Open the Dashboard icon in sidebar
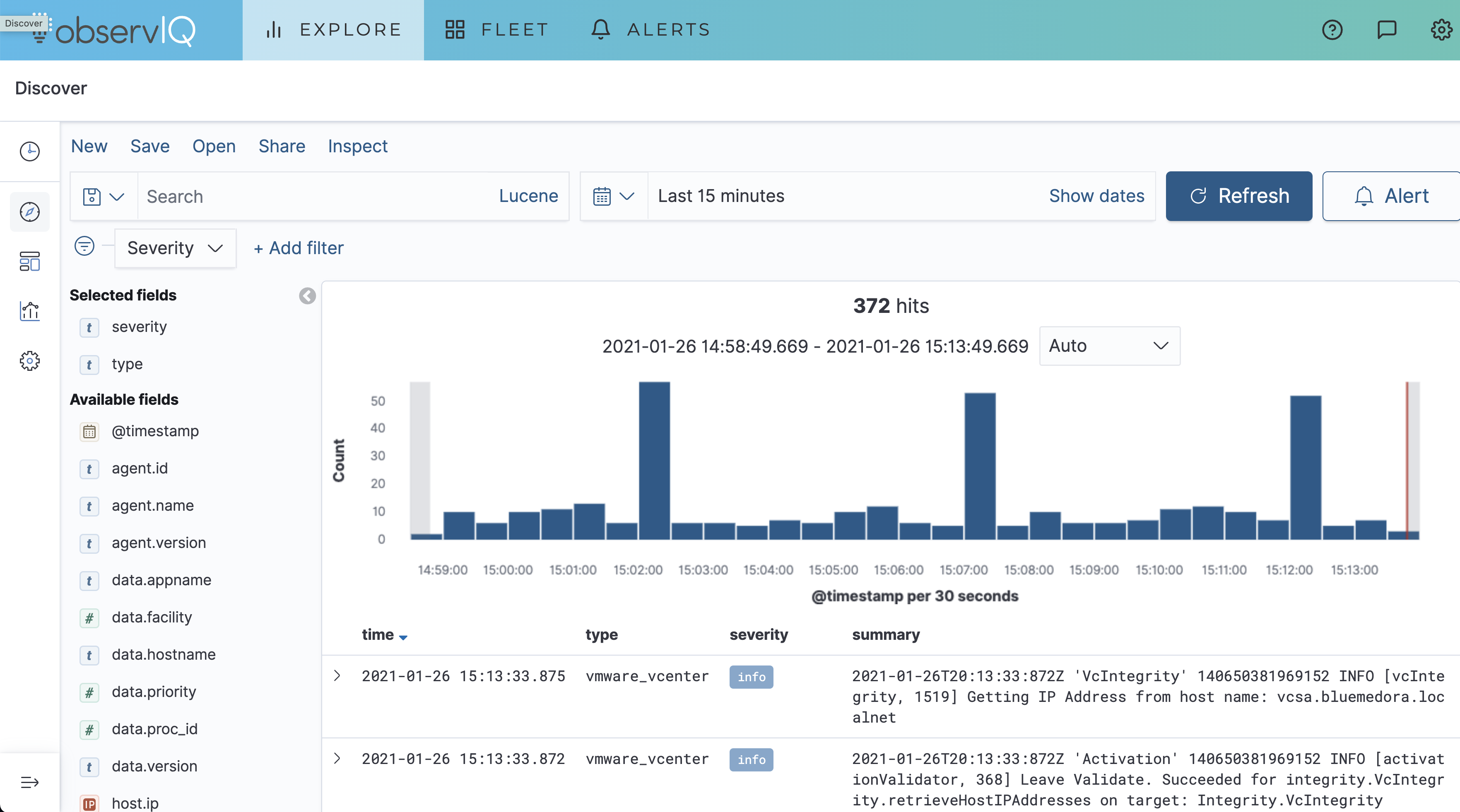This screenshot has height=812, width=1460. click(x=29, y=261)
